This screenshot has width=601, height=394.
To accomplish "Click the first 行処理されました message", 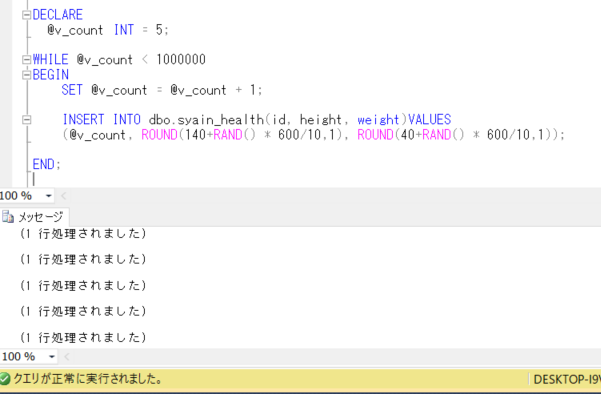I will click(84, 233).
